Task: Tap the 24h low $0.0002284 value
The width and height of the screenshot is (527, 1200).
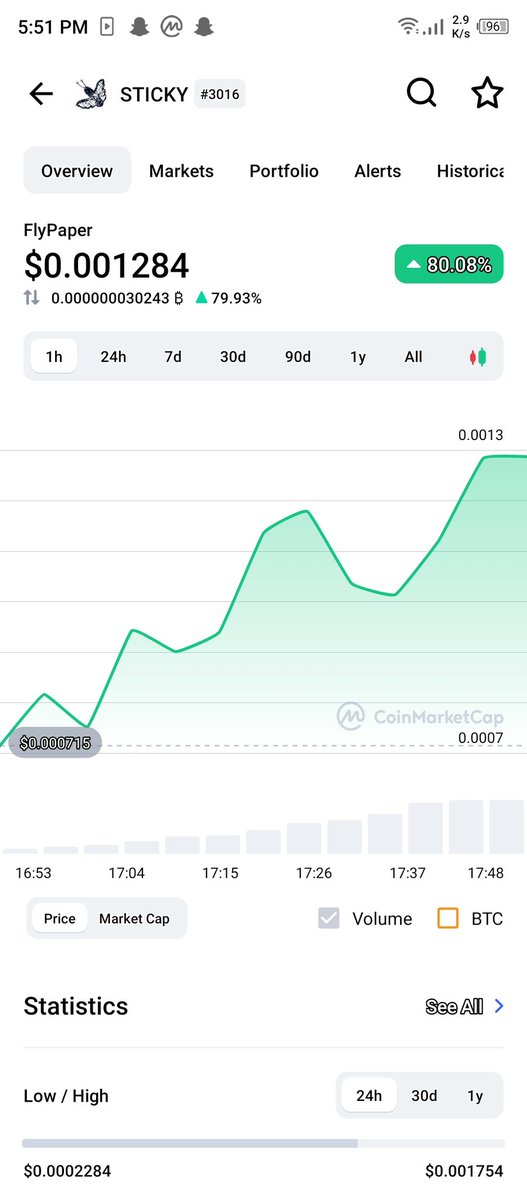Action: coord(67,1171)
